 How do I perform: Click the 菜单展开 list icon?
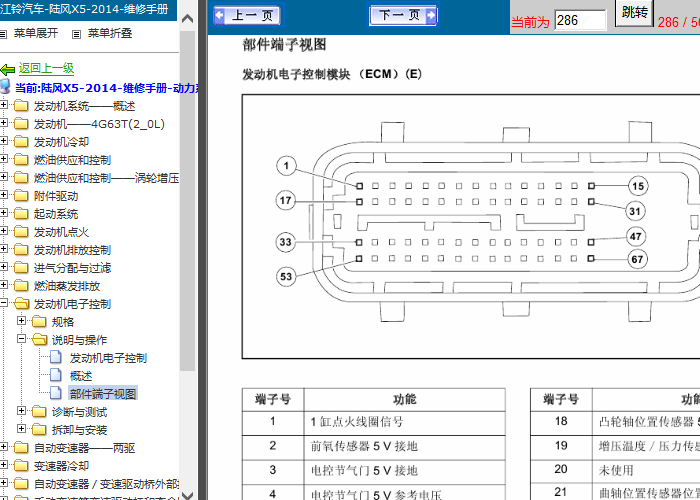click(3, 34)
